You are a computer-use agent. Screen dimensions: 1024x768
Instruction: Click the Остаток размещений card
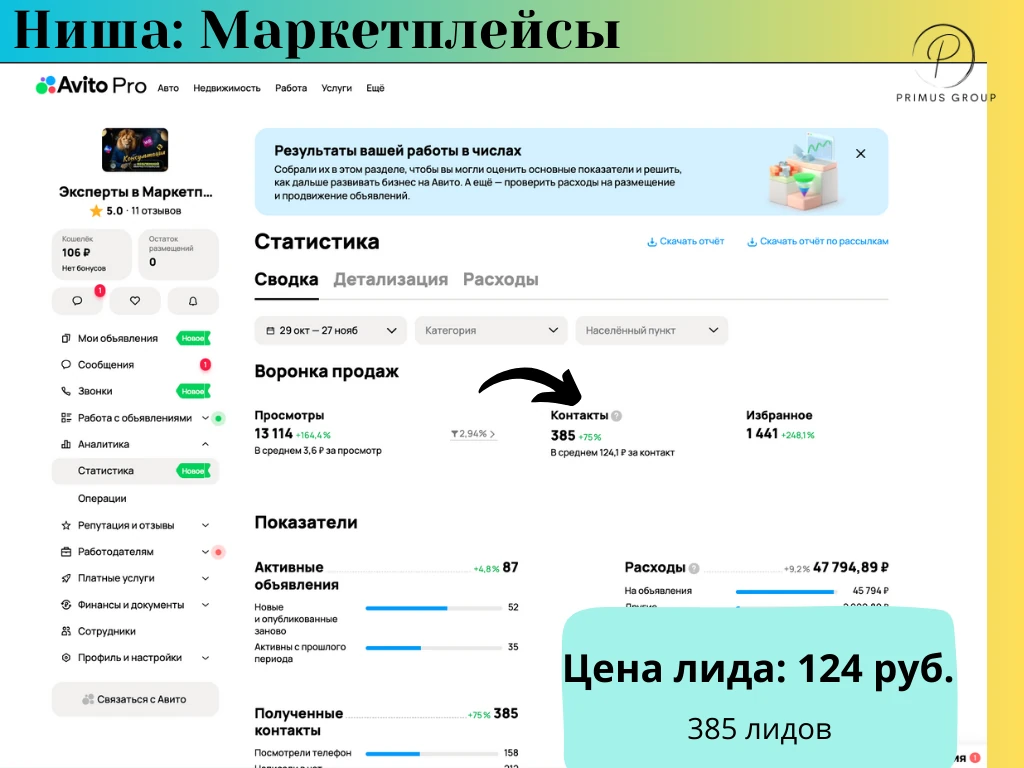click(178, 254)
